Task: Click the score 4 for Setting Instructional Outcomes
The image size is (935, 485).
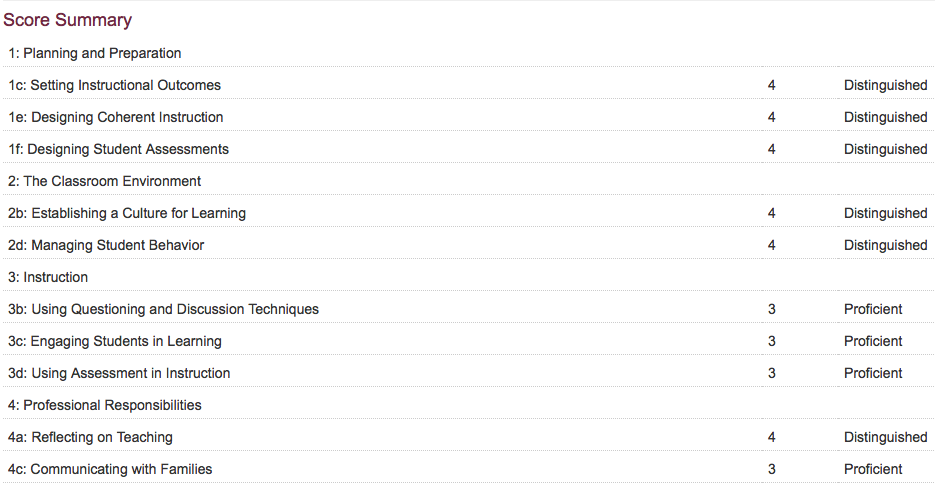Action: (x=772, y=85)
